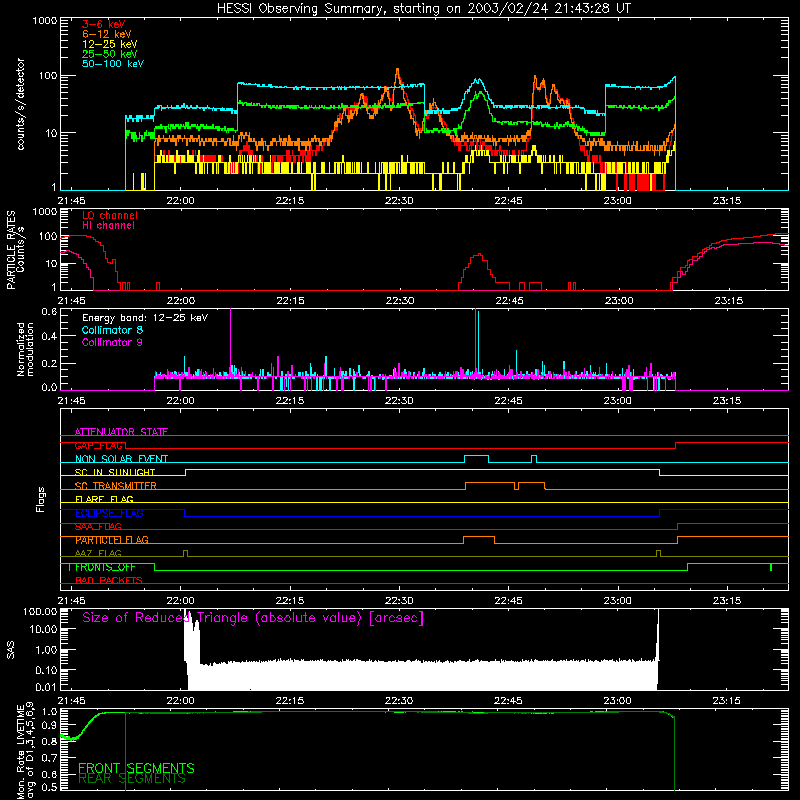Click the counts/s/detector axis title
This screenshot has height=800, width=800.
20,104
